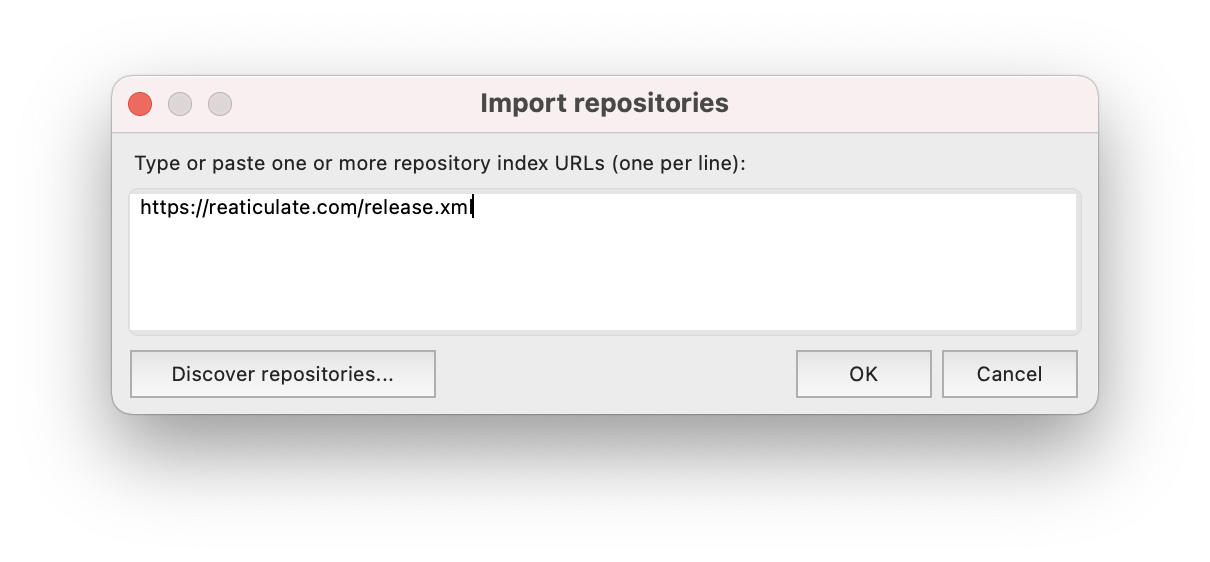Click the text cursor after release.xml
Screen dimensions: 1210x562
coord(472,208)
